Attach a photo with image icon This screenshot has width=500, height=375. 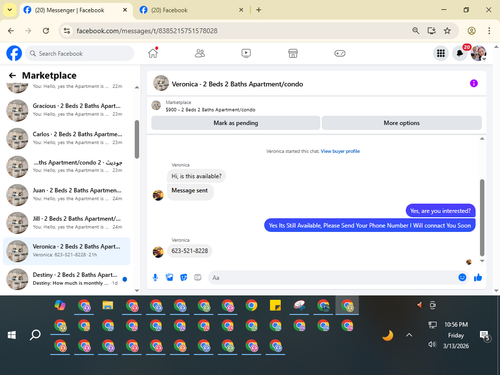tap(170, 277)
